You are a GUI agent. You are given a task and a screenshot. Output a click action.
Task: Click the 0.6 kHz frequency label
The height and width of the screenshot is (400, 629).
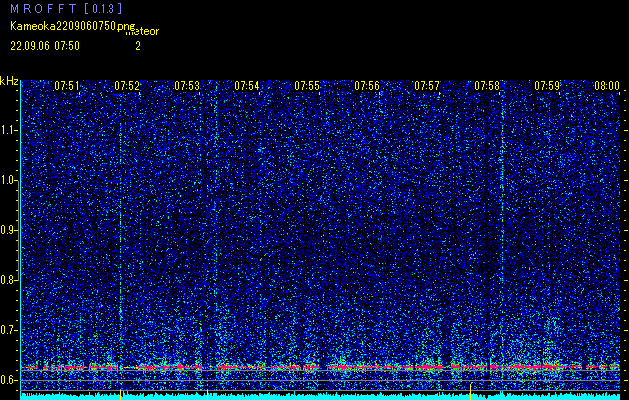(8, 380)
